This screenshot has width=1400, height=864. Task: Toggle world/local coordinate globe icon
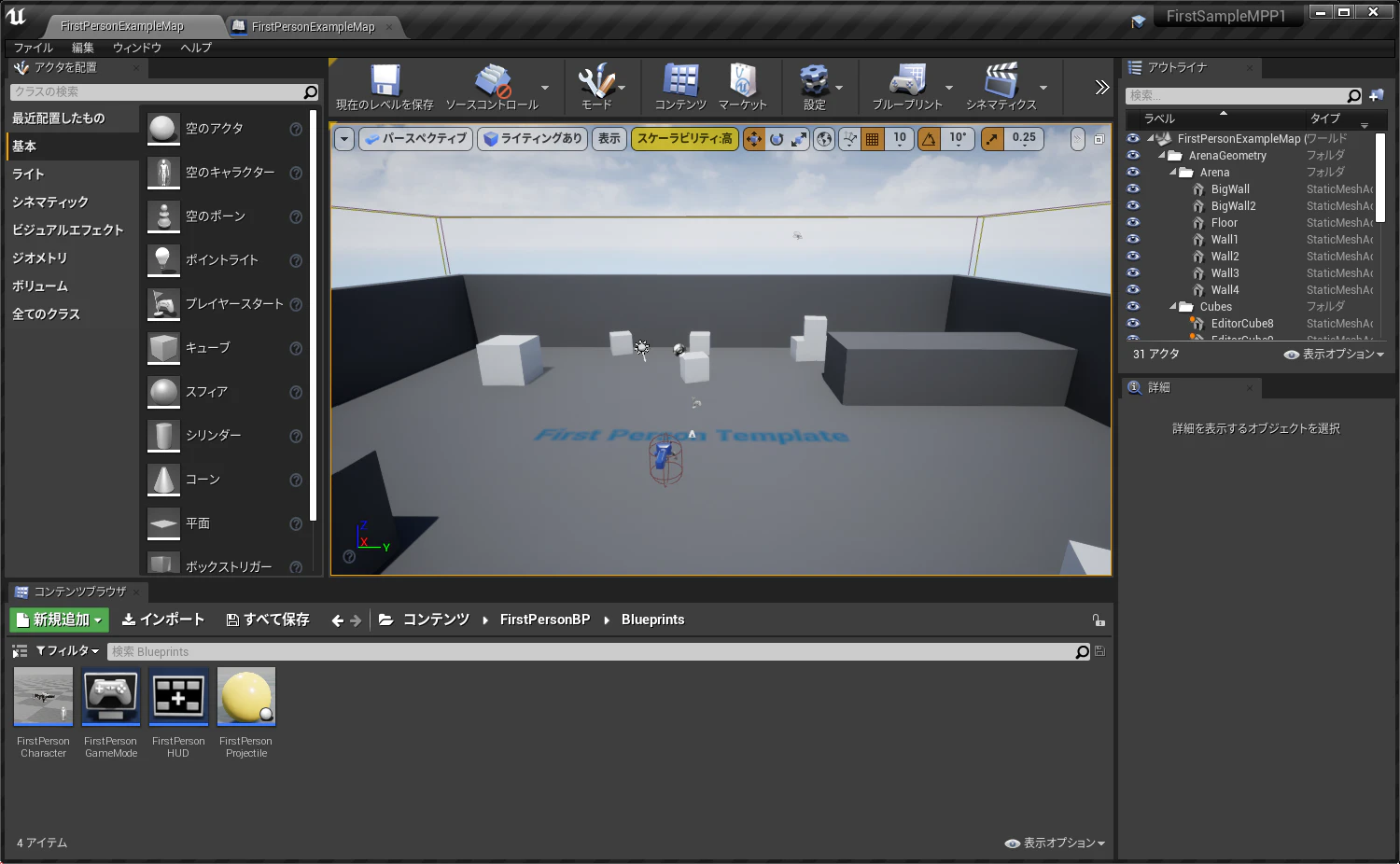point(825,139)
